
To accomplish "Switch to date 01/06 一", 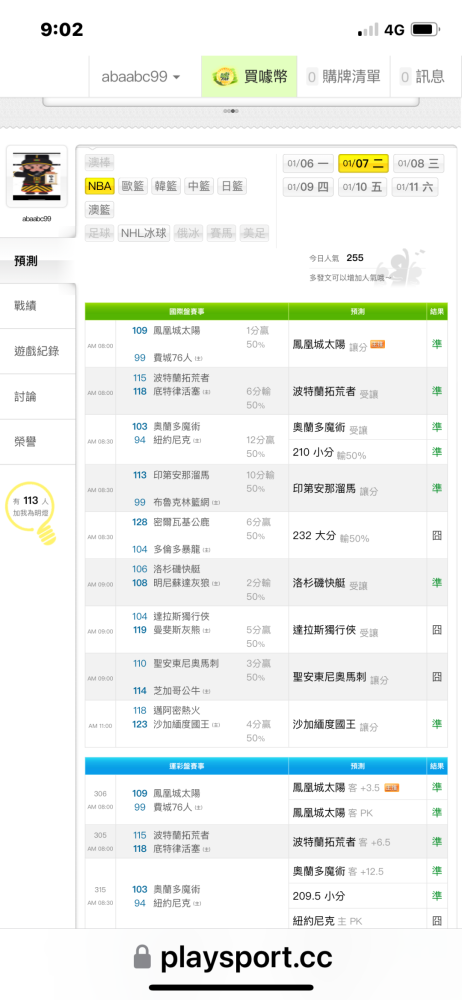I will [308, 163].
